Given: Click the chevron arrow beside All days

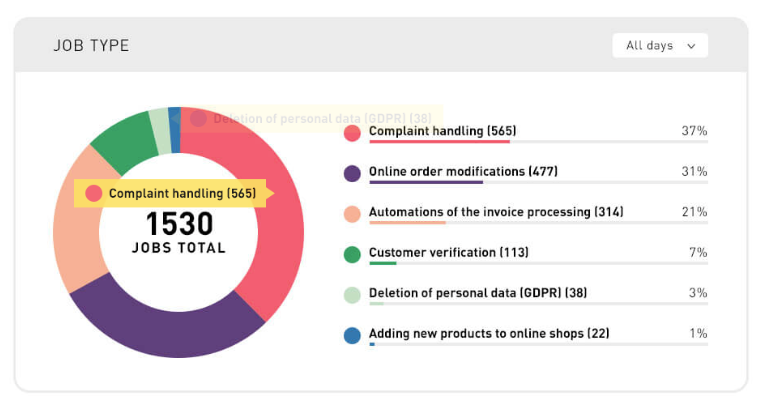Looking at the screenshot, I should (691, 46).
